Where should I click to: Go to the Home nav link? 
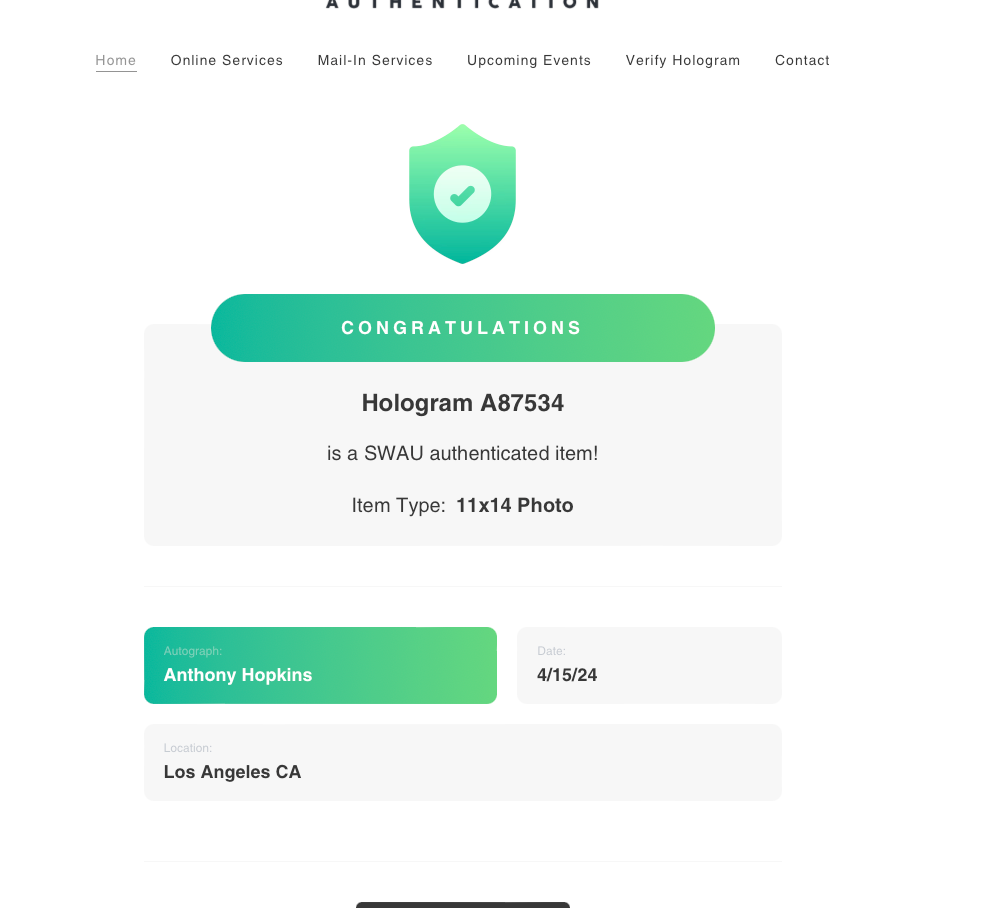click(116, 61)
